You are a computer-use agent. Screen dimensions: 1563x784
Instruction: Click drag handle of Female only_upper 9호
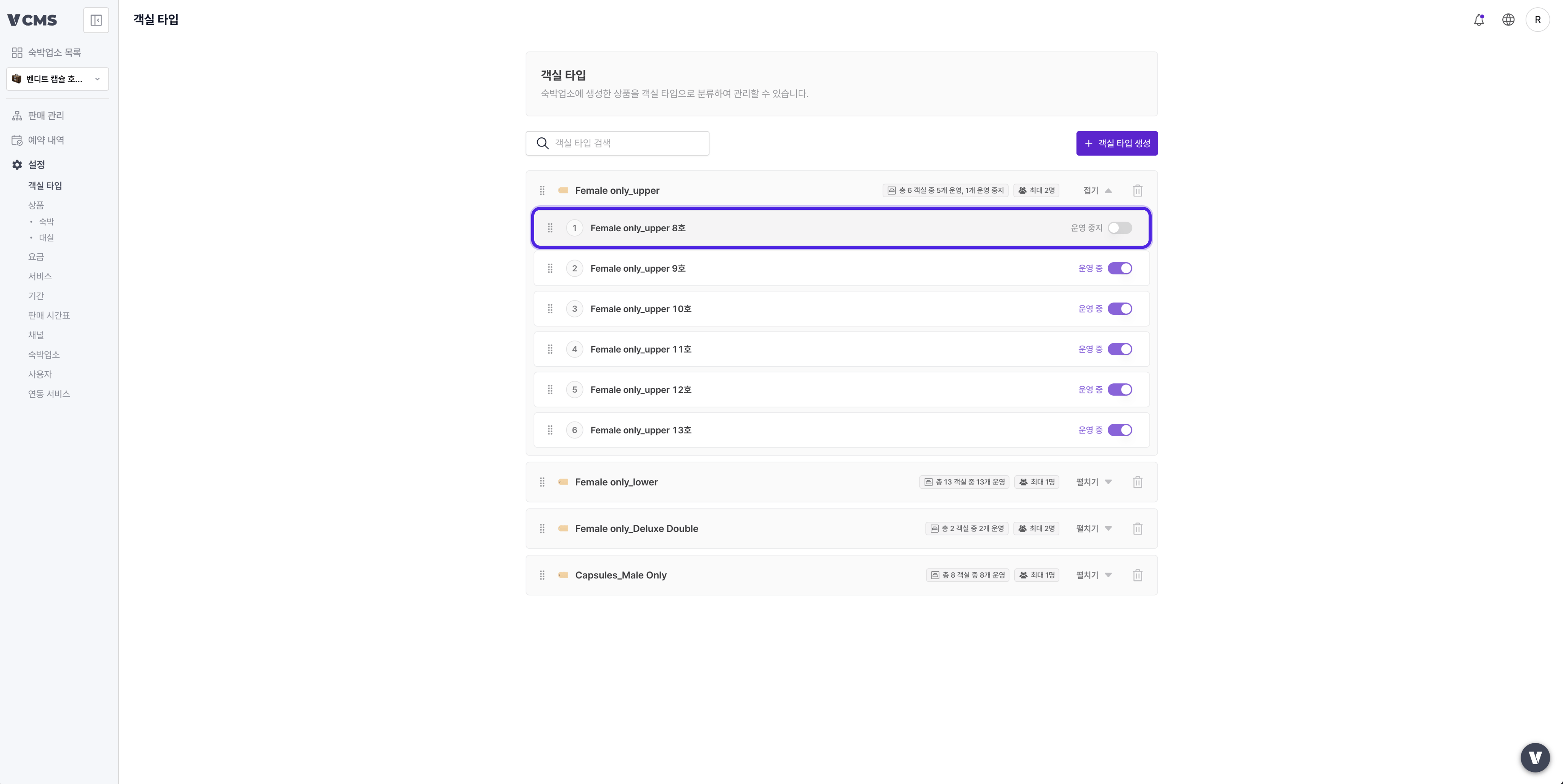[x=550, y=268]
